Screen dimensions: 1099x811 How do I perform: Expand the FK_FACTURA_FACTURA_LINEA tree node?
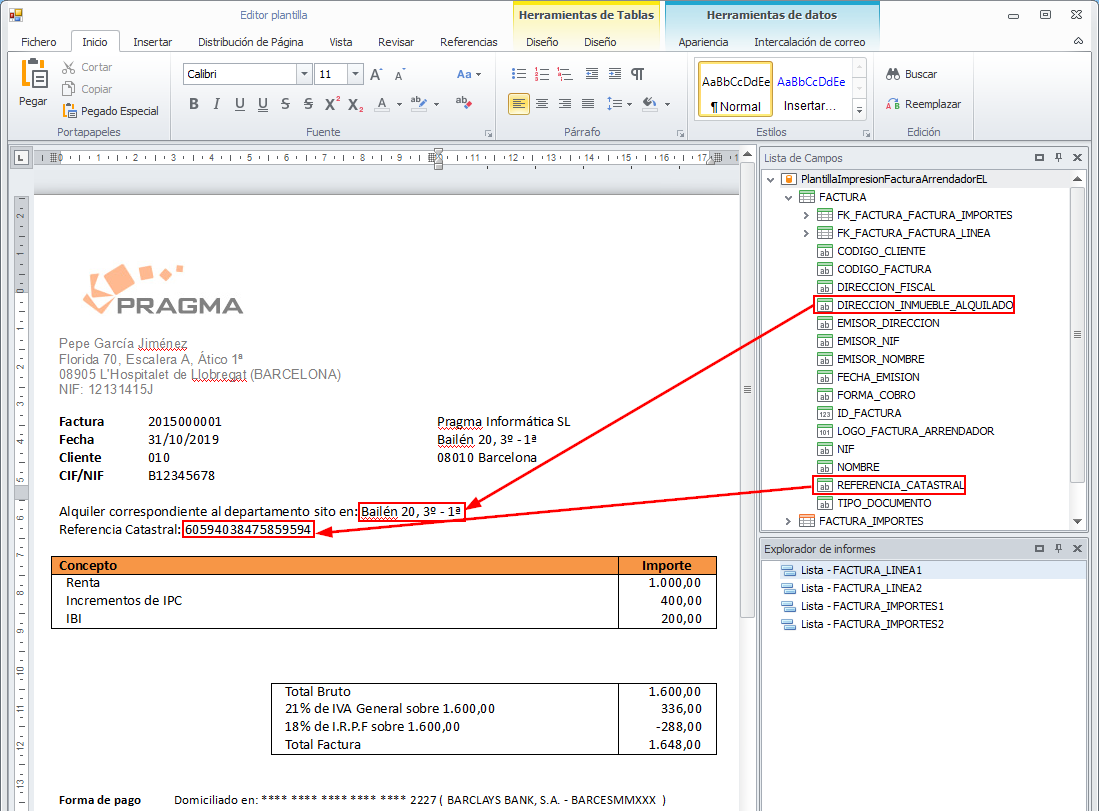tap(806, 233)
